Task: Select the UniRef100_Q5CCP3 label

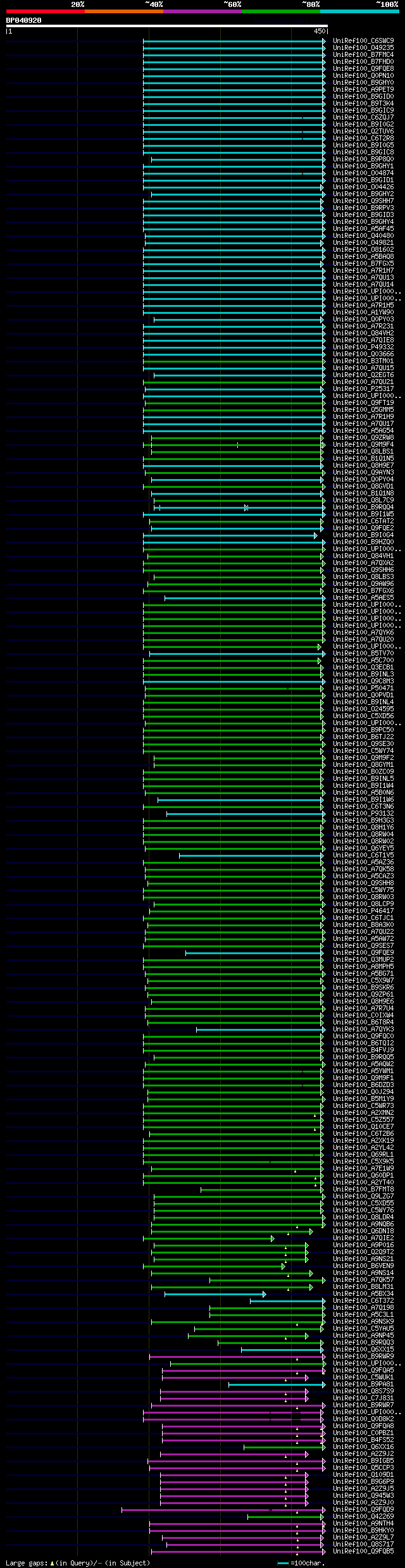Action: tap(363, 1467)
